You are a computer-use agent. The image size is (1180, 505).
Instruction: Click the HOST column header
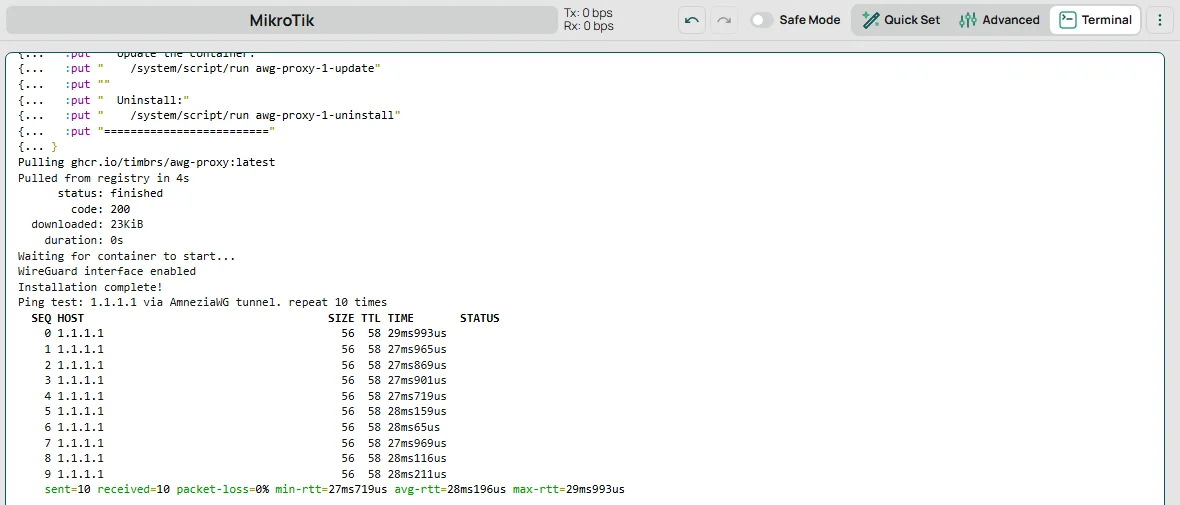pyautogui.click(x=71, y=318)
